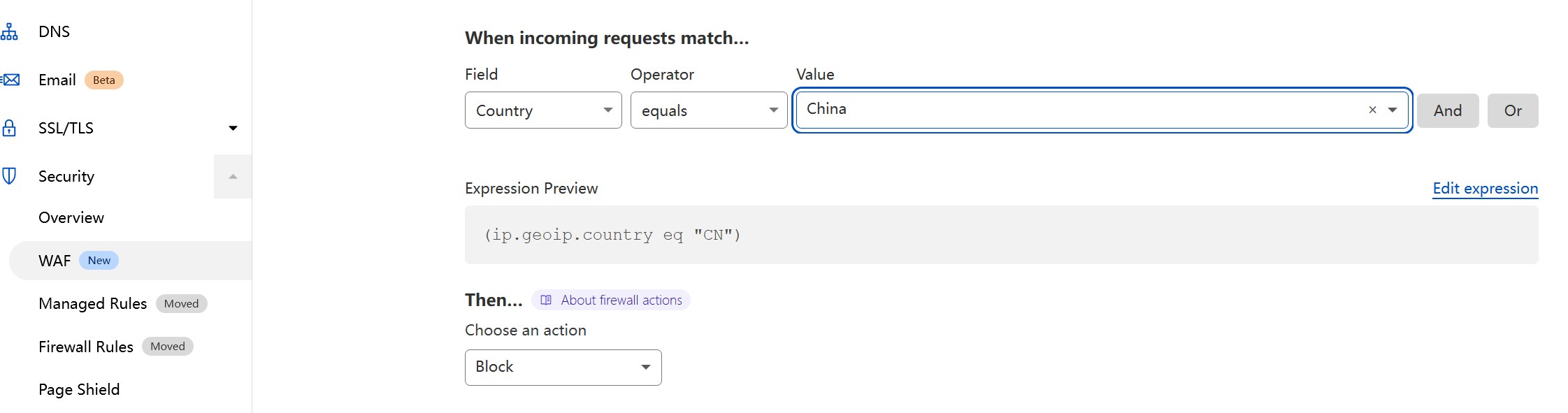Click the Security shield icon
Viewport: 1568px width, 413px height.
tap(9, 176)
